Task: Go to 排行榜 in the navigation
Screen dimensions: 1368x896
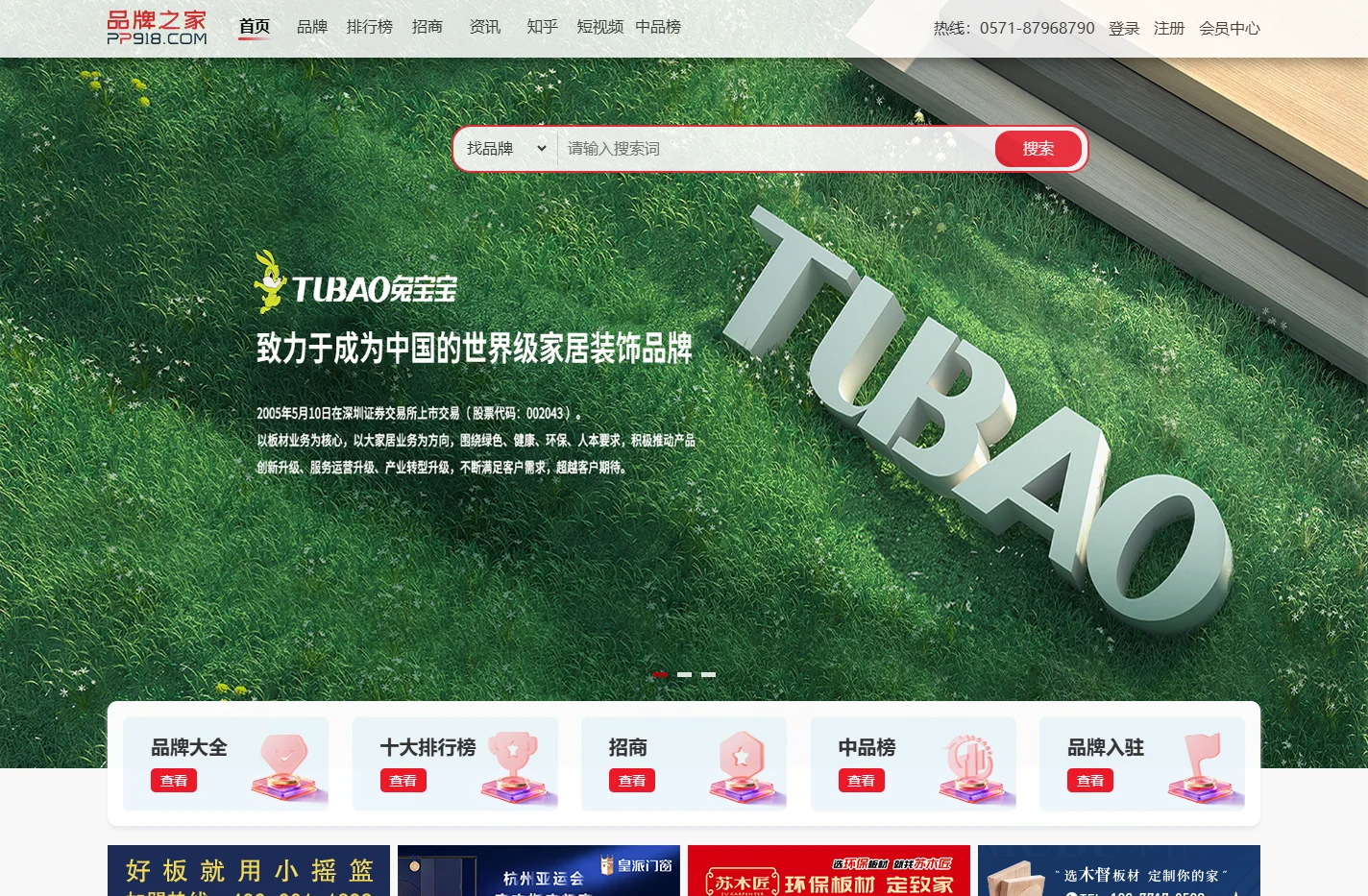Action: click(x=370, y=27)
